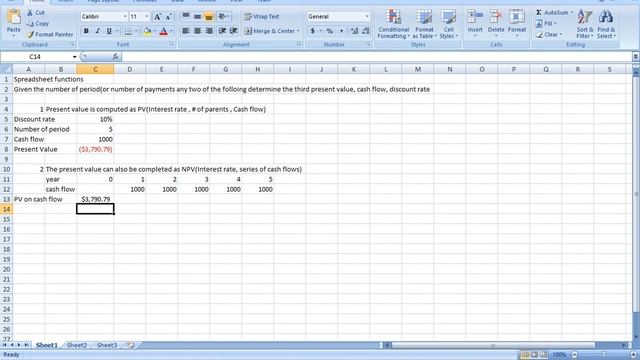
Task: Align text right
Action: point(209,31)
